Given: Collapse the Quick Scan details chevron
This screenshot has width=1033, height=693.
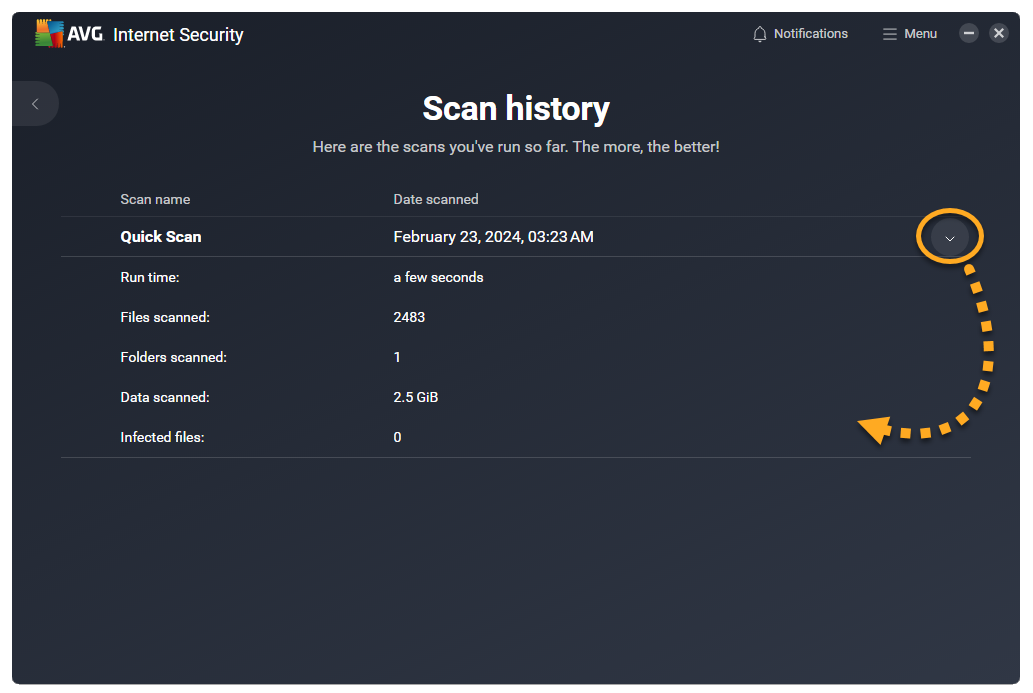Looking at the screenshot, I should coord(950,238).
